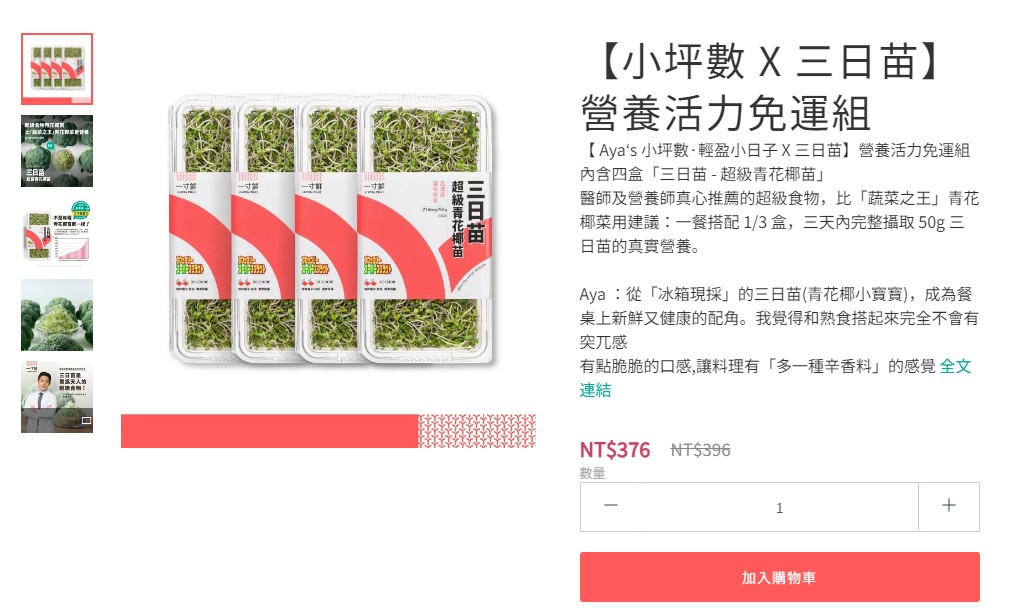Click the 三日苗 label on the front package

tap(476, 211)
